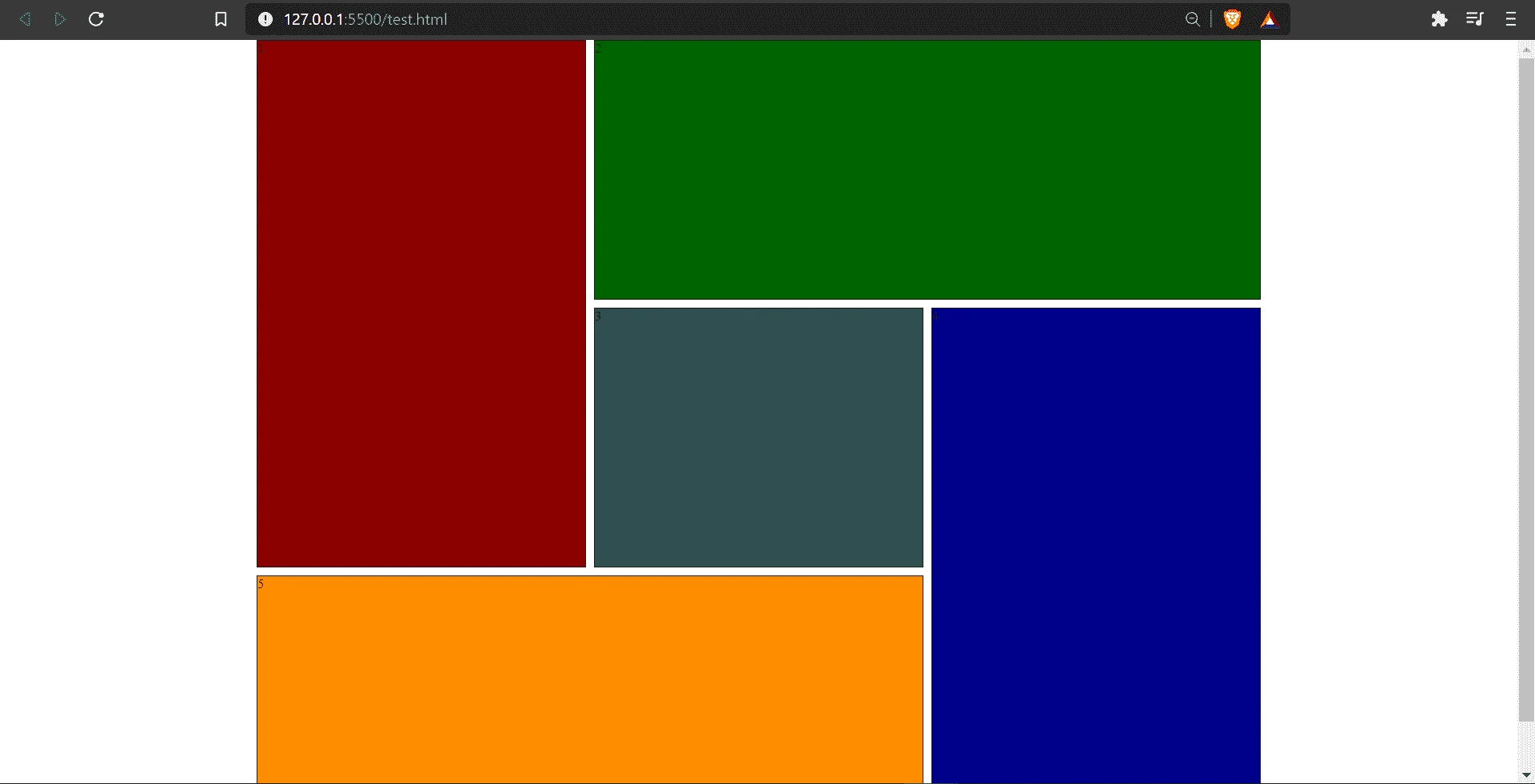Bookmark this page
The width and height of the screenshot is (1535, 784).
221,19
